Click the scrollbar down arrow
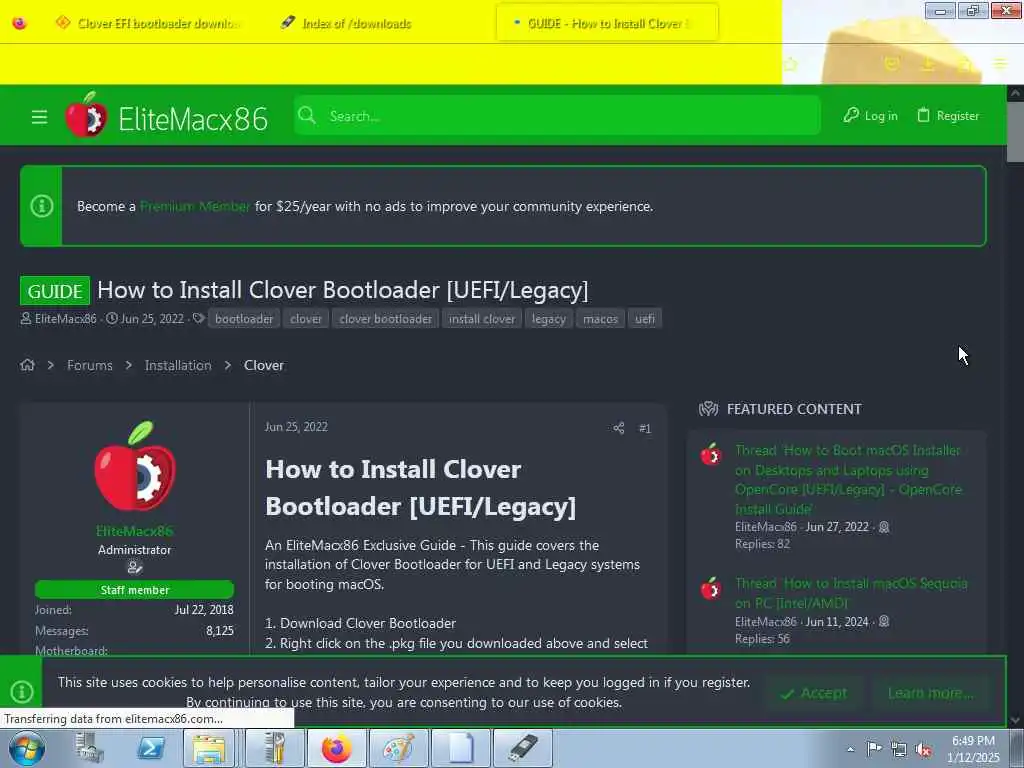 1015,720
